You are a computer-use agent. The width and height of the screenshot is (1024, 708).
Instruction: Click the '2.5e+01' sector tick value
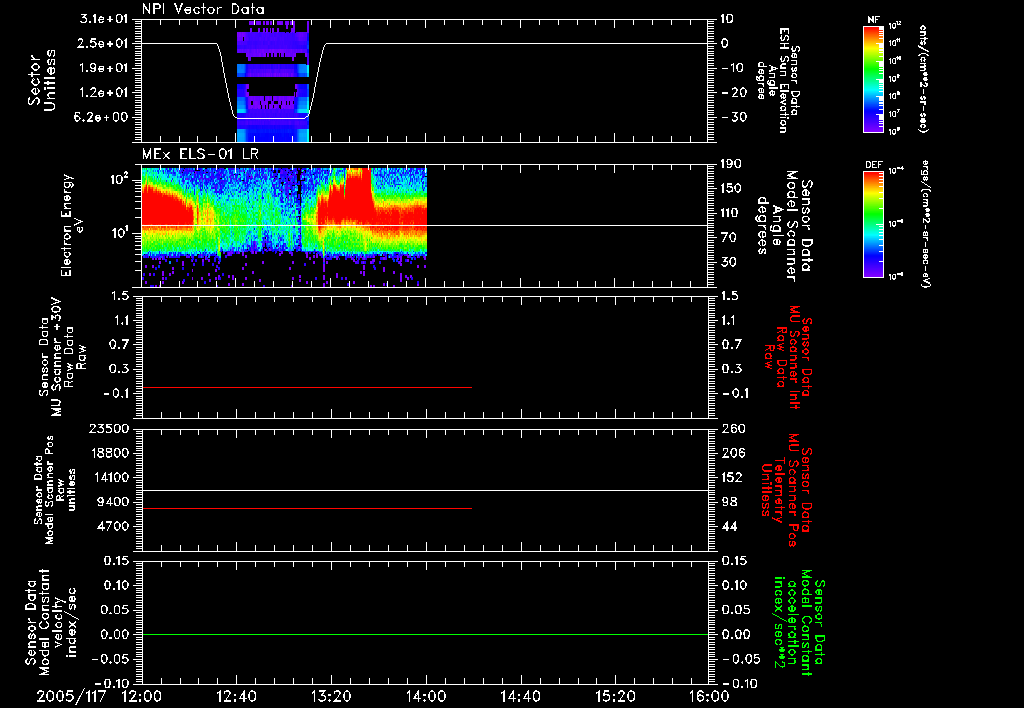coord(104,43)
